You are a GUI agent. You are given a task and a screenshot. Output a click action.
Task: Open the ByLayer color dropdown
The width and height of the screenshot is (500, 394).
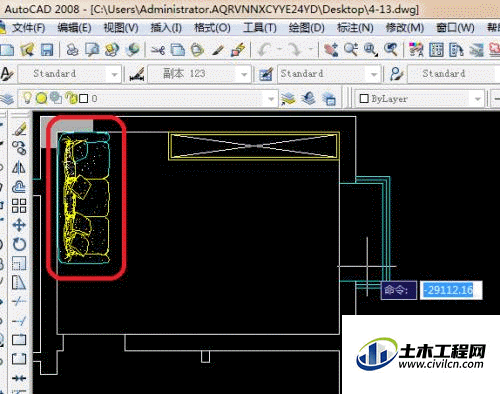(477, 99)
